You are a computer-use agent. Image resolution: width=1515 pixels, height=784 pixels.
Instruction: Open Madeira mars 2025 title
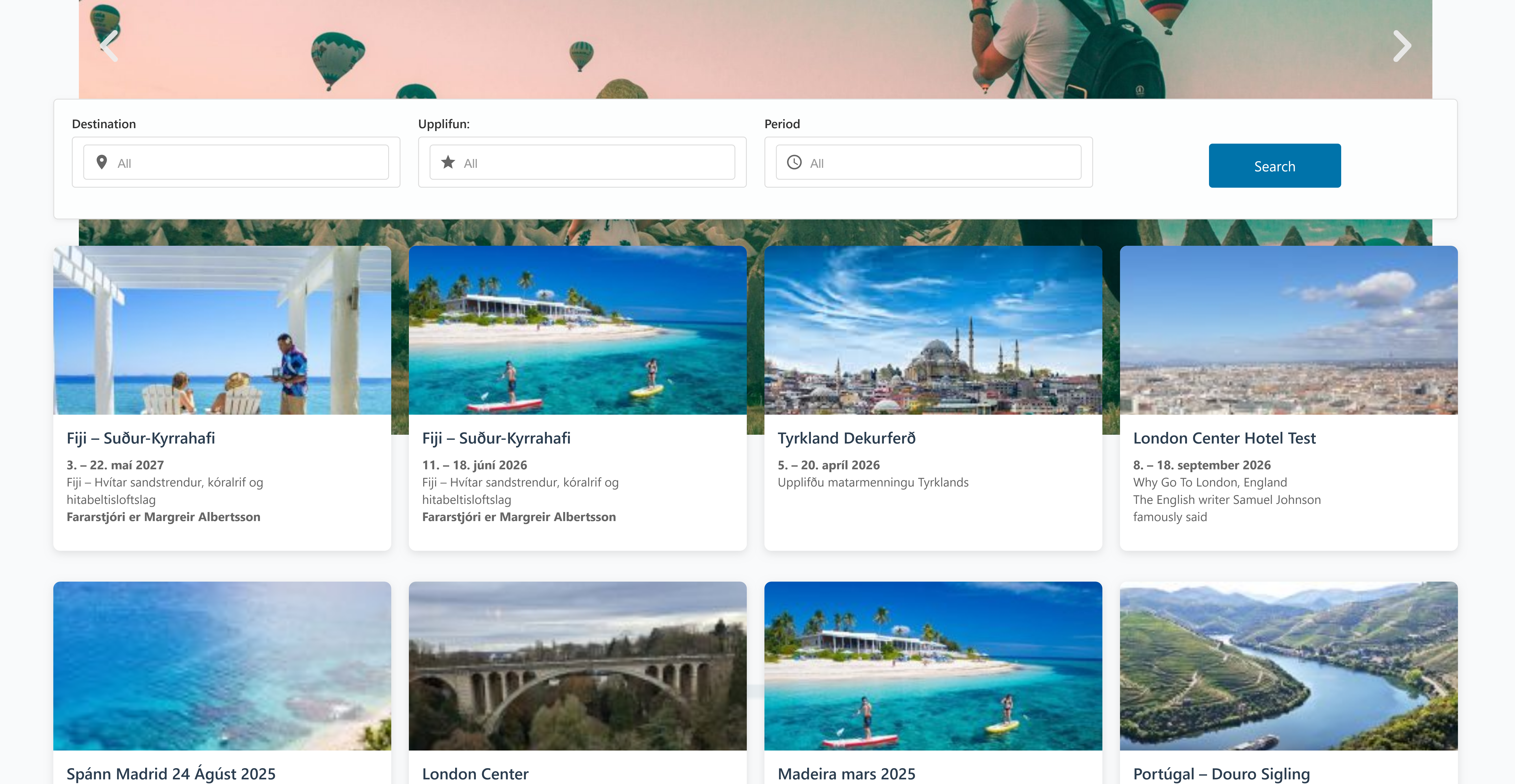[x=846, y=774]
